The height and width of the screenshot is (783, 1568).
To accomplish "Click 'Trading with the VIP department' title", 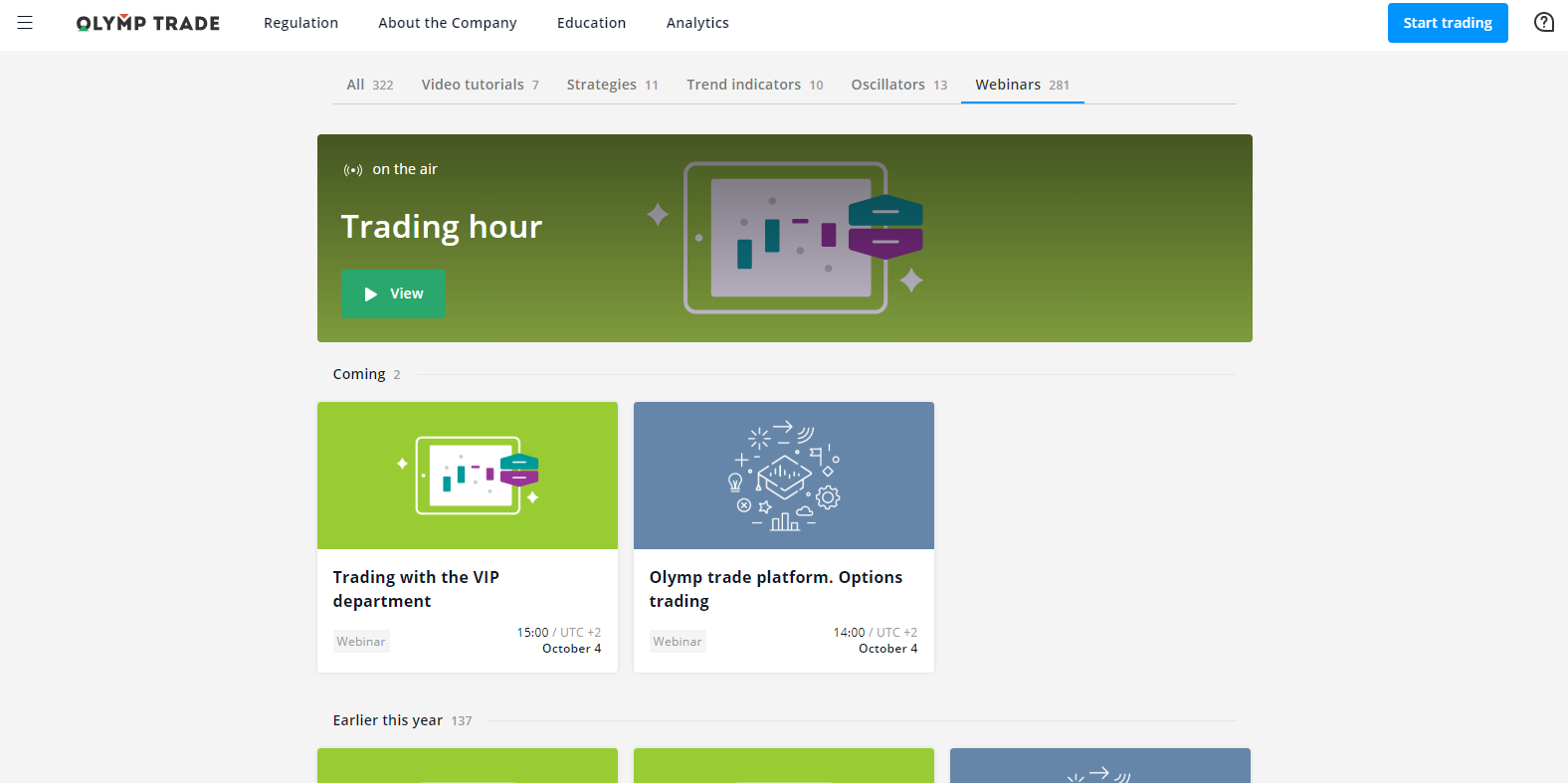I will pos(416,589).
